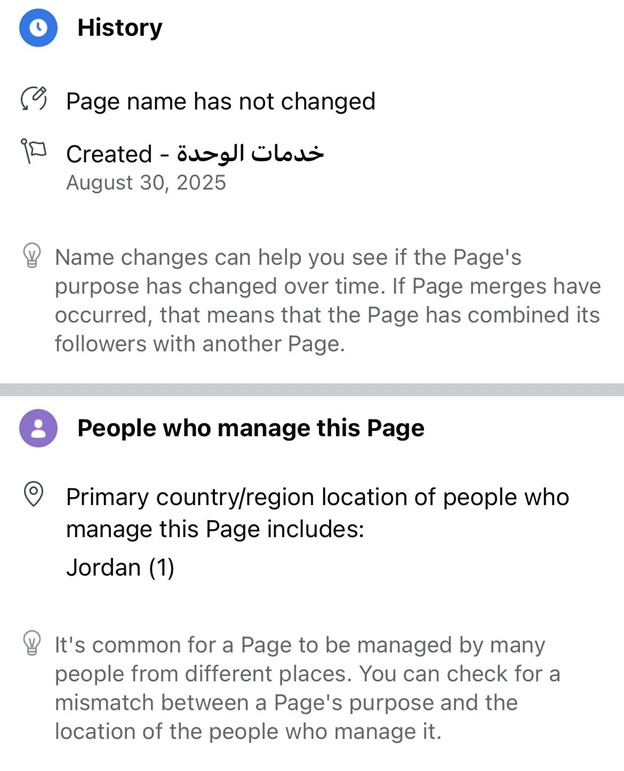Tap the Arabic page name خدمات الوحدة
Image resolution: width=624 pixels, height=771 pixels.
coord(250,154)
